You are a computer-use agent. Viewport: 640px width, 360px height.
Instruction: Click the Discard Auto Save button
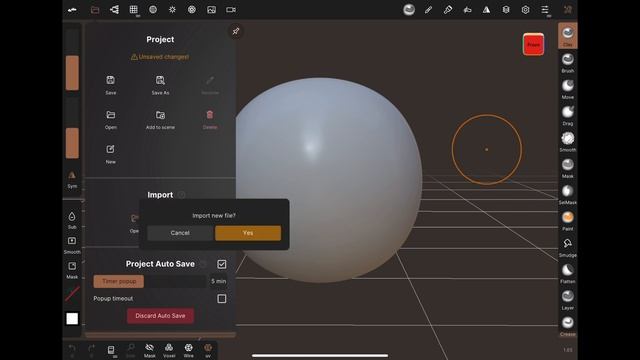(x=160, y=316)
